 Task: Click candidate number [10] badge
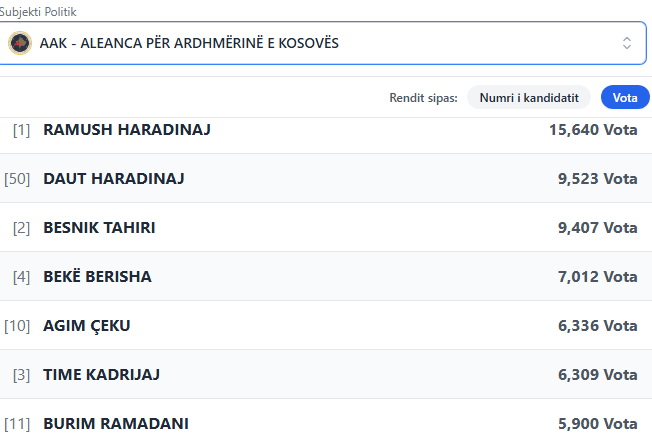[x=17, y=325]
